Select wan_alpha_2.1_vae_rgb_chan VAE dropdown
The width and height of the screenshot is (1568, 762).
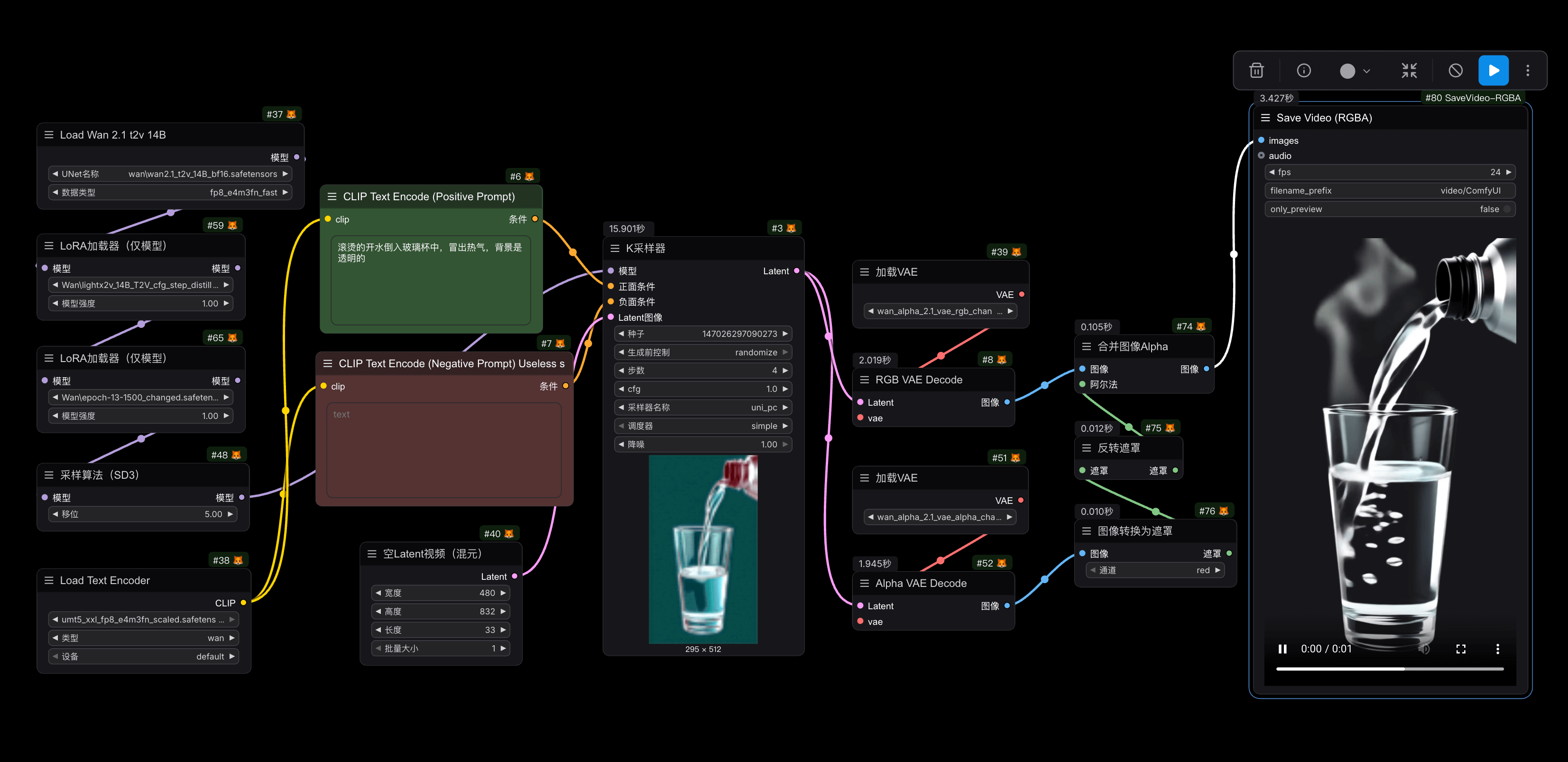[941, 311]
